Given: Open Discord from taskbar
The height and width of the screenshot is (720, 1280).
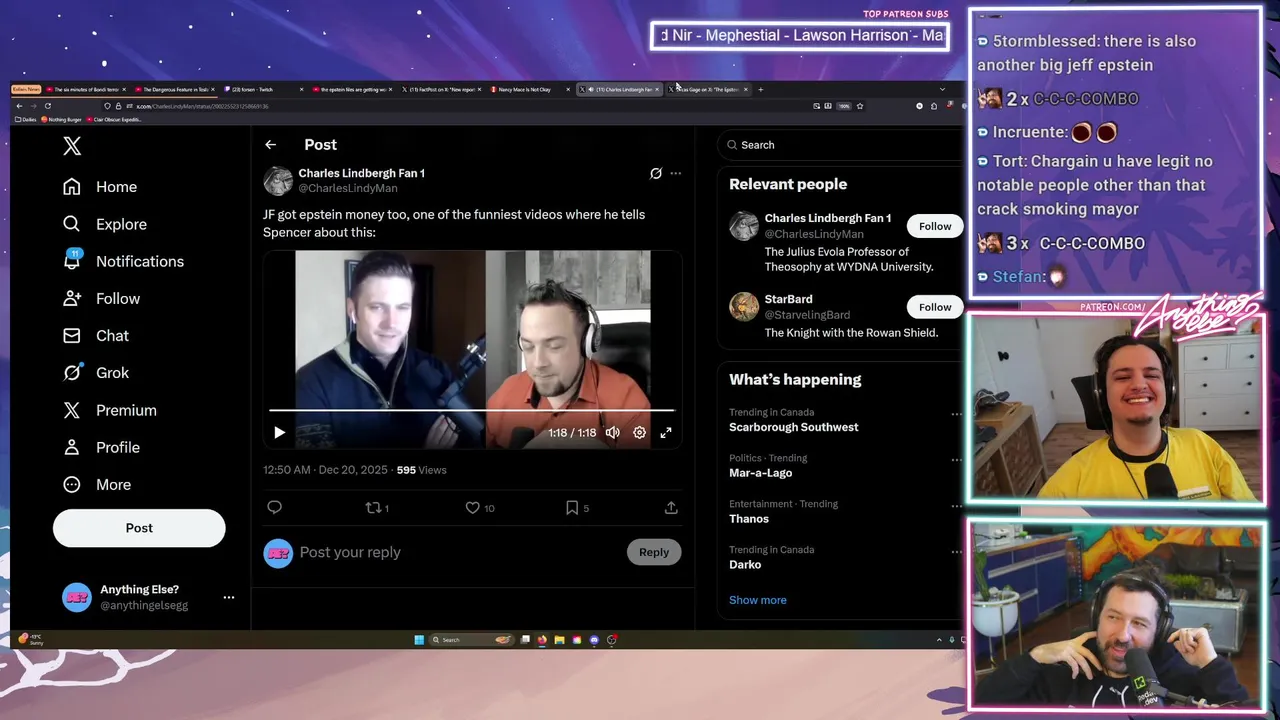Looking at the screenshot, I should click(594, 640).
